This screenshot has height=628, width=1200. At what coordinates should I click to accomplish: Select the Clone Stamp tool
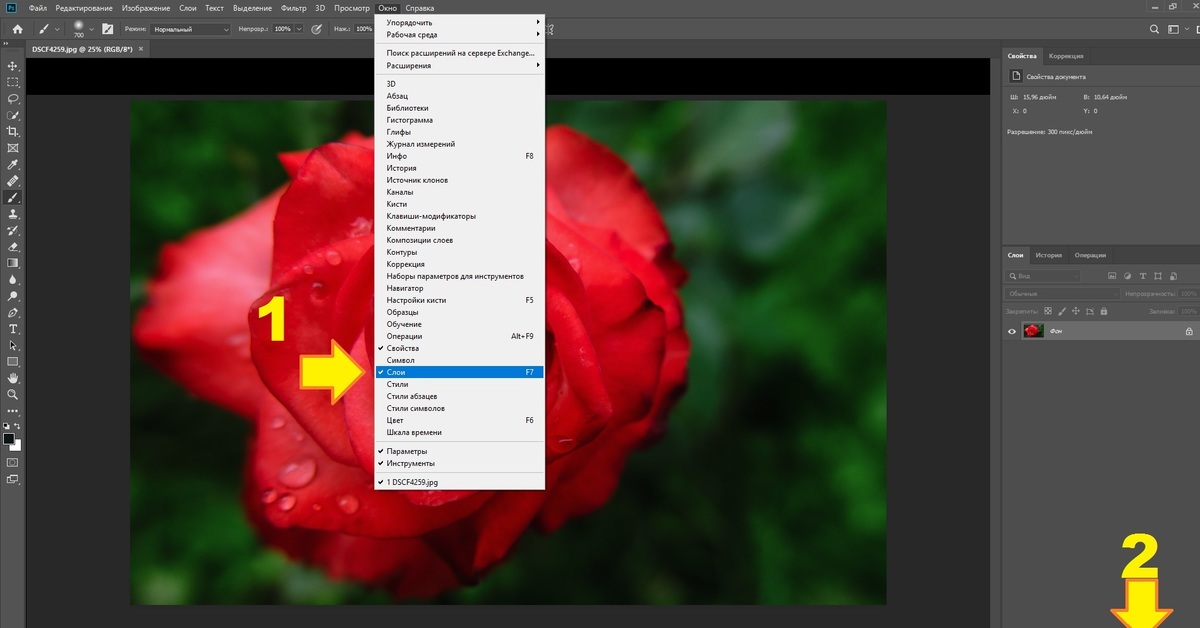point(13,214)
